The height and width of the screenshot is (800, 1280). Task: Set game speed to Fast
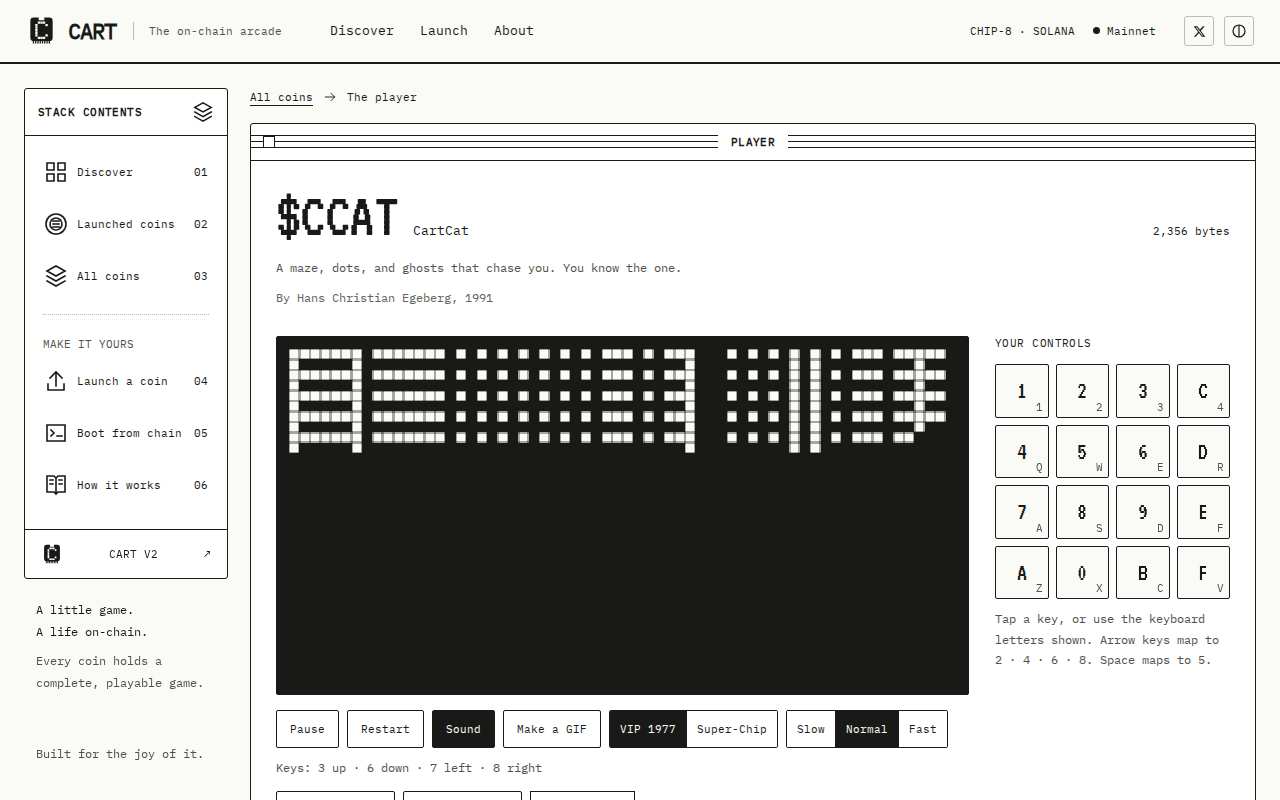pos(923,729)
